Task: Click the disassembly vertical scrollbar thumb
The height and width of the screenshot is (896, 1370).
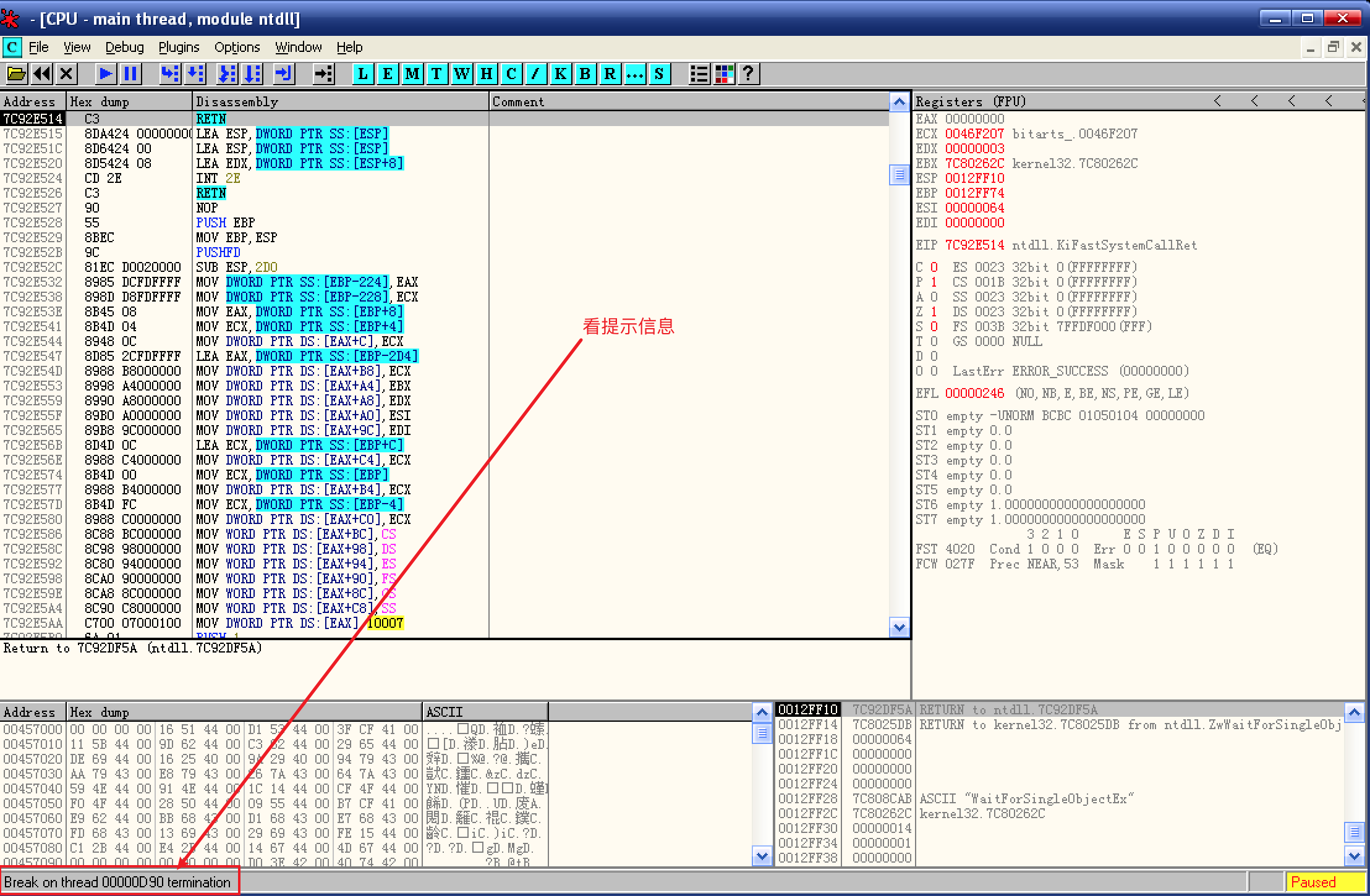Action: point(899,175)
